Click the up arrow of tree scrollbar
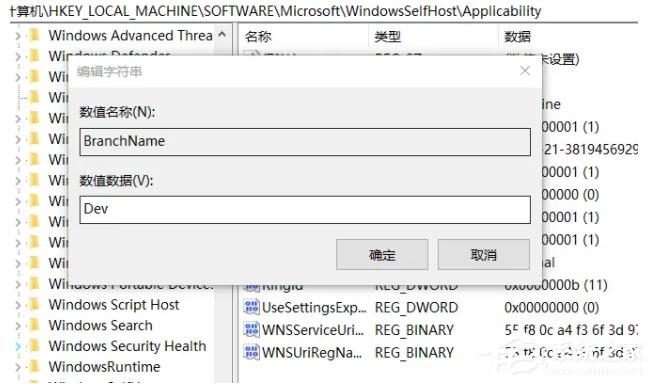The height and width of the screenshot is (384, 652). pyautogui.click(x=222, y=35)
